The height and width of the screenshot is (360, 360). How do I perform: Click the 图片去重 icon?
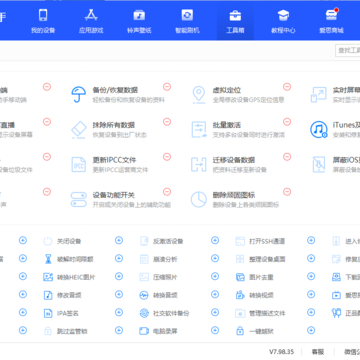[240, 277]
